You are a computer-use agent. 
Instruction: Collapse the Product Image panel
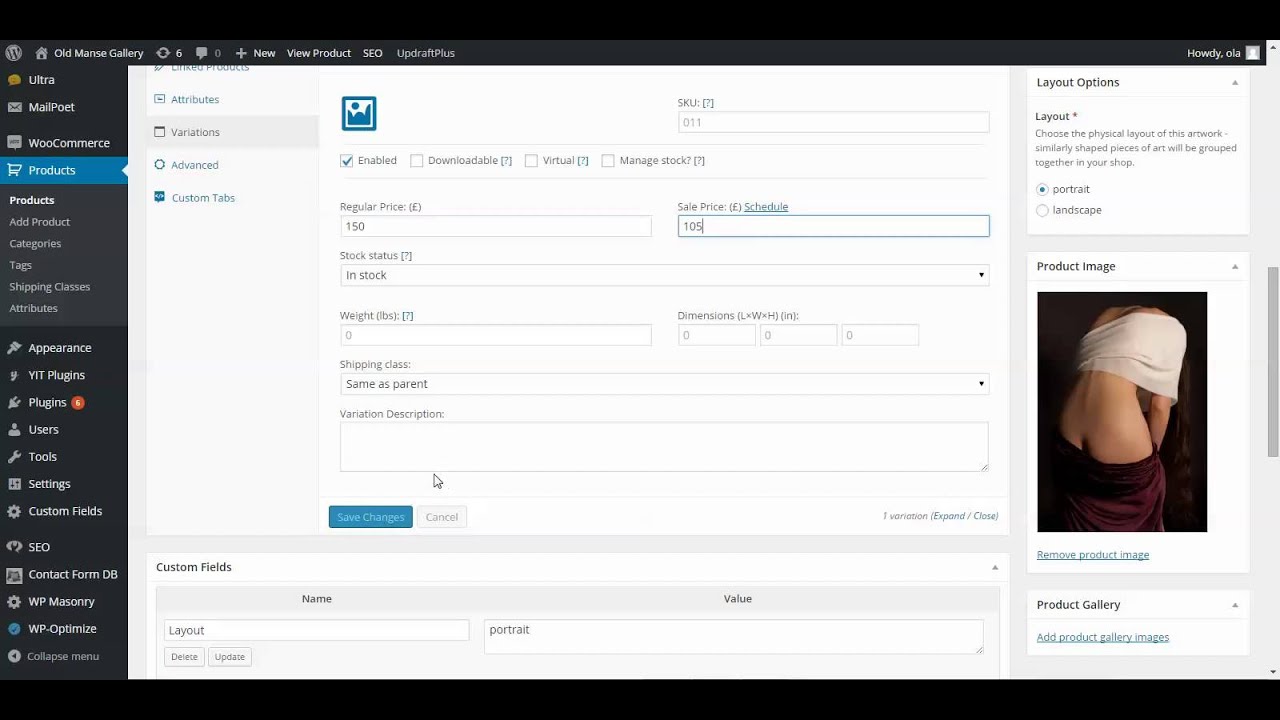click(x=1235, y=266)
